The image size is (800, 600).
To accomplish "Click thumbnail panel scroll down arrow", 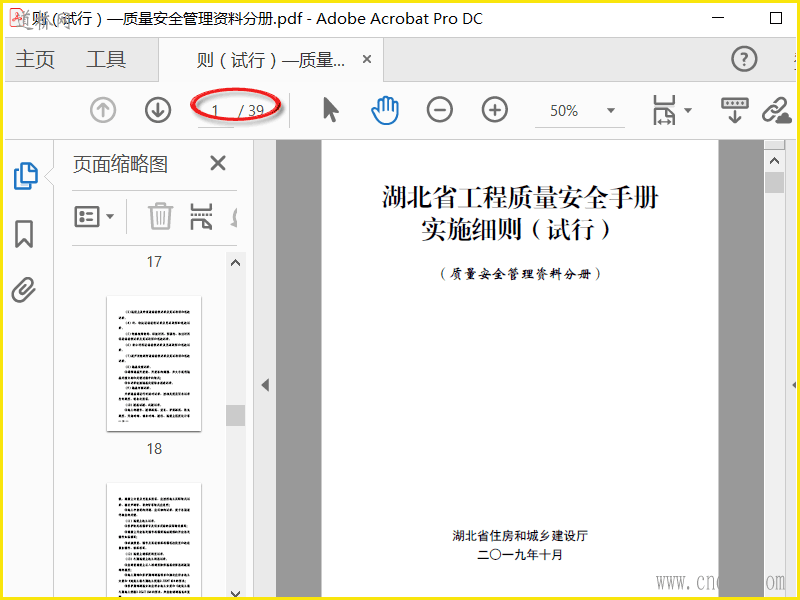I will (x=235, y=593).
